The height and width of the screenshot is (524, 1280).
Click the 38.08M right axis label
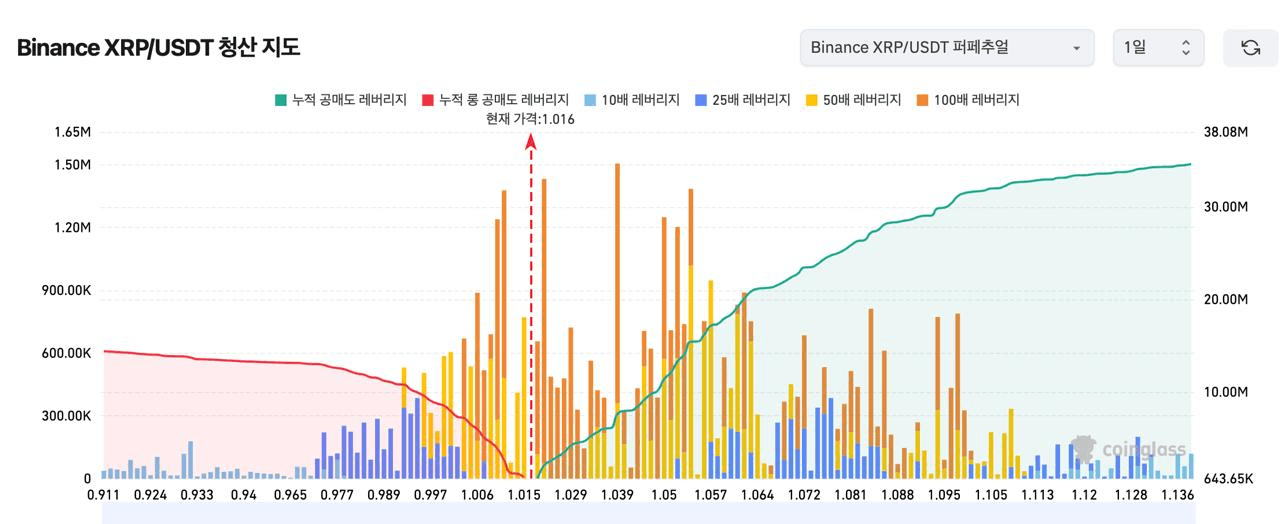click(1225, 132)
